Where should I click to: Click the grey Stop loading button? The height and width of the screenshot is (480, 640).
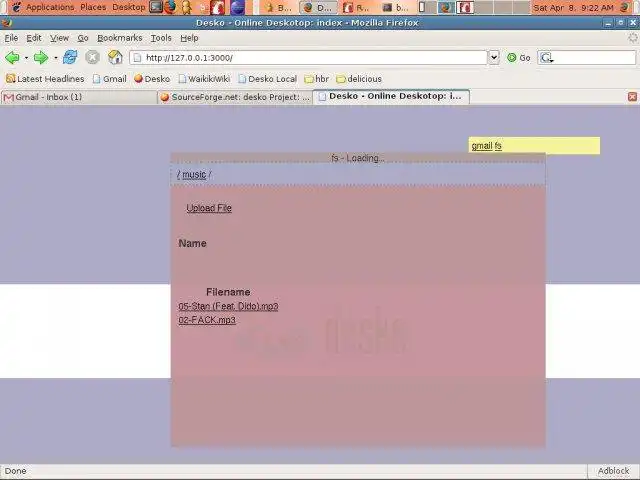click(x=93, y=58)
